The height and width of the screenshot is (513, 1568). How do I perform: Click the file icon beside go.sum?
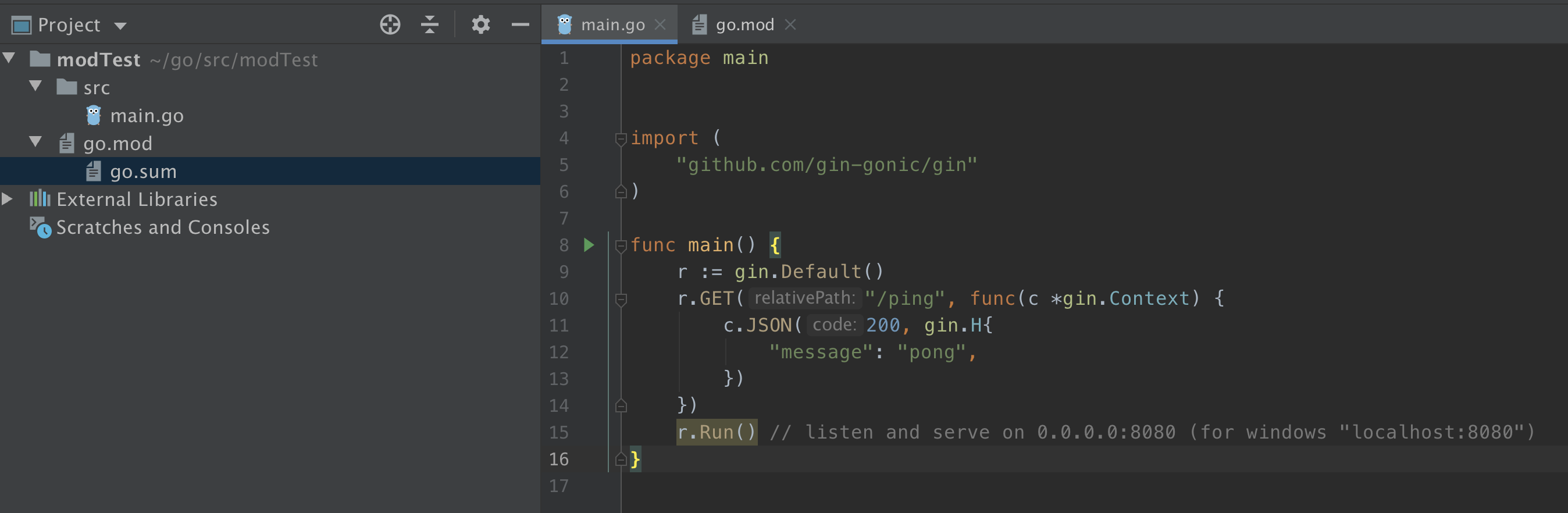93,171
